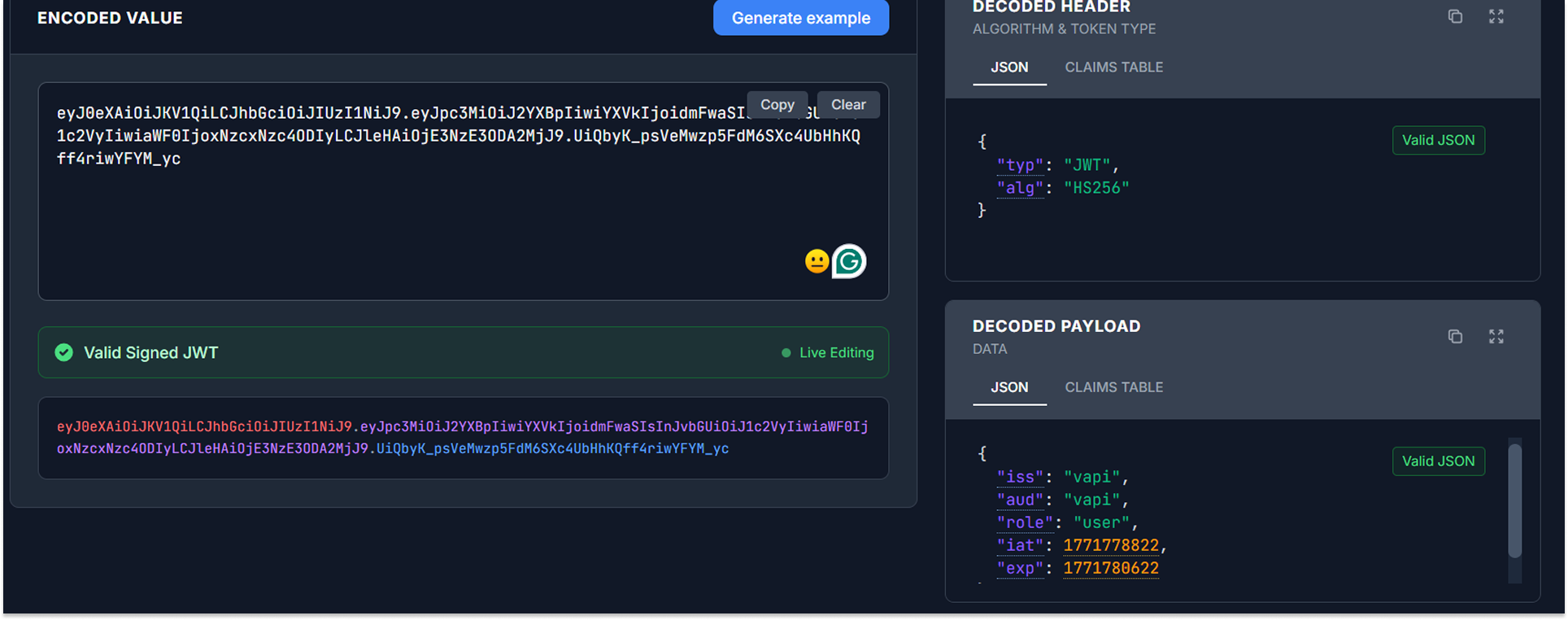
Task: Switch decoded header to Claims Table tab
Action: 1113,68
